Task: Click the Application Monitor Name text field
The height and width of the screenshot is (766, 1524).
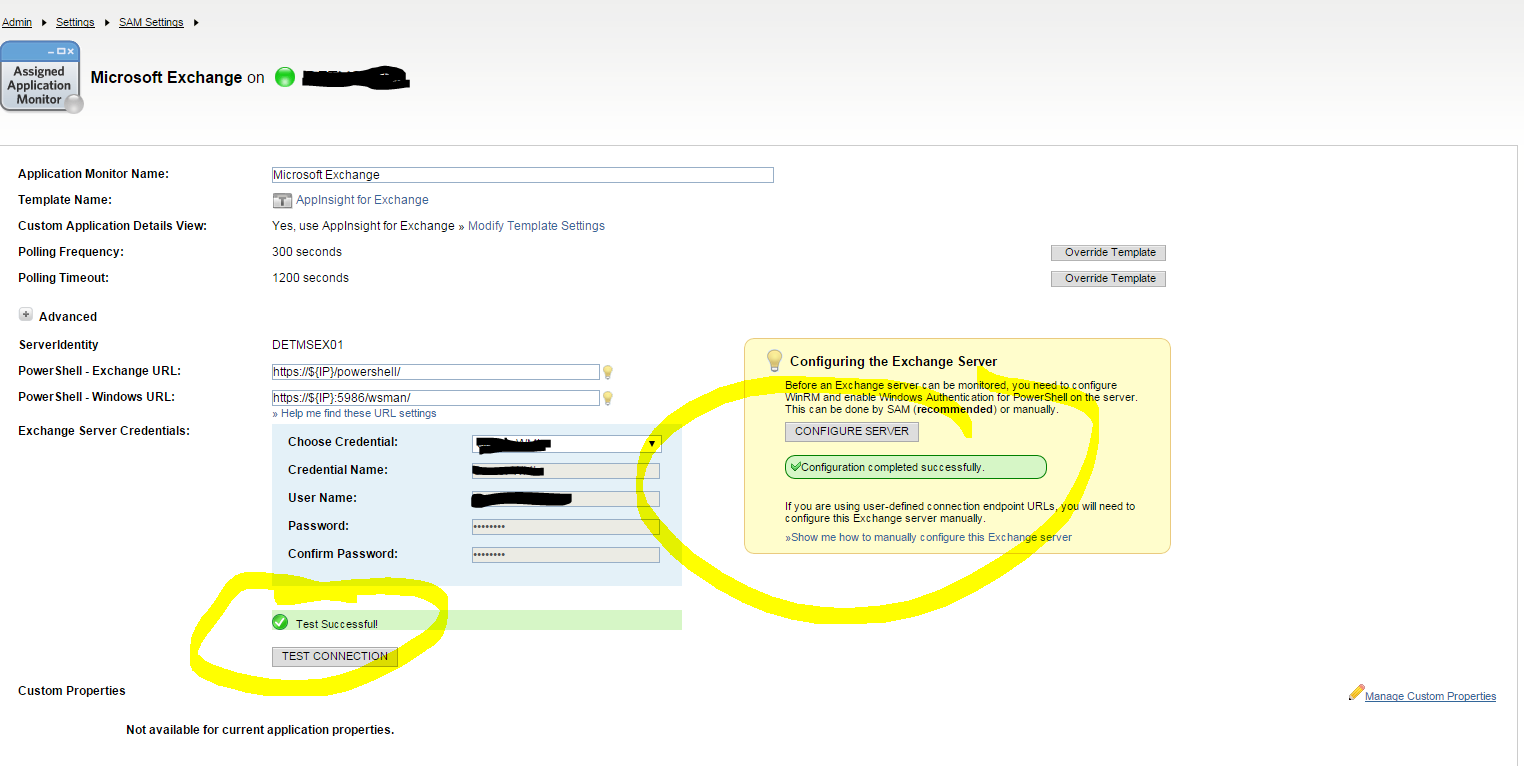Action: tap(522, 174)
